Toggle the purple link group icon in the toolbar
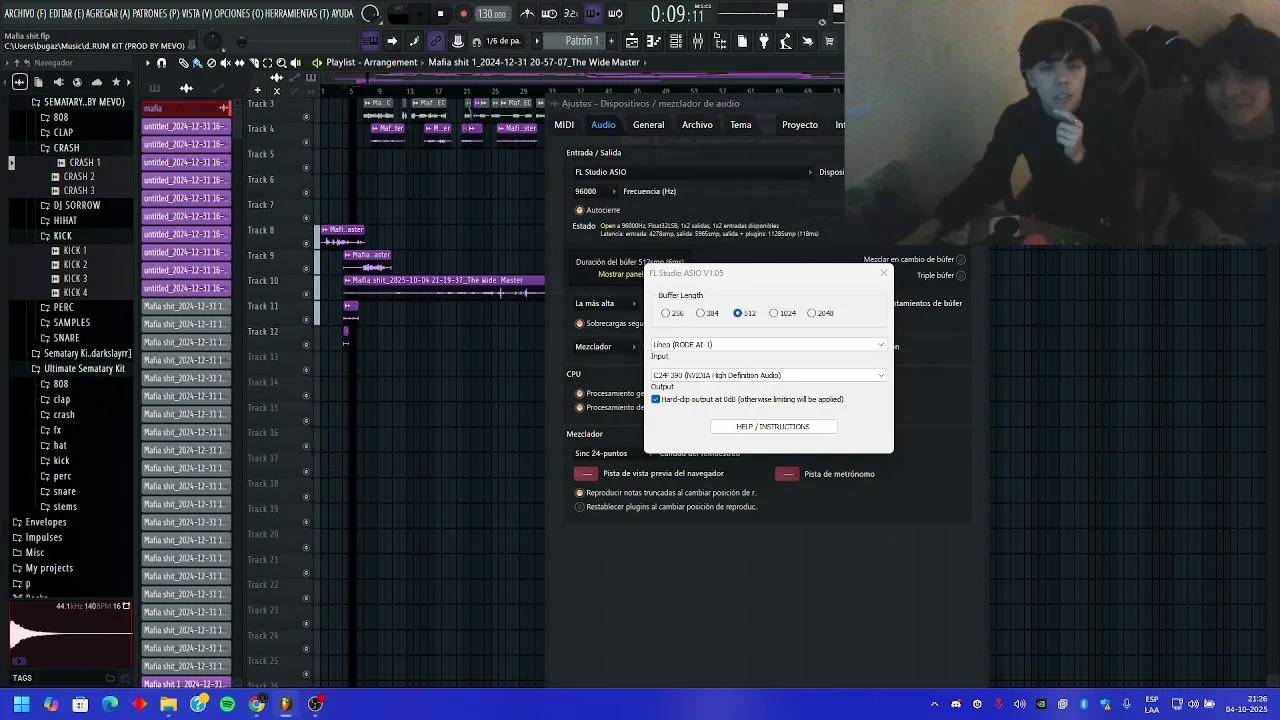Image resolution: width=1280 pixels, height=720 pixels. pos(436,41)
